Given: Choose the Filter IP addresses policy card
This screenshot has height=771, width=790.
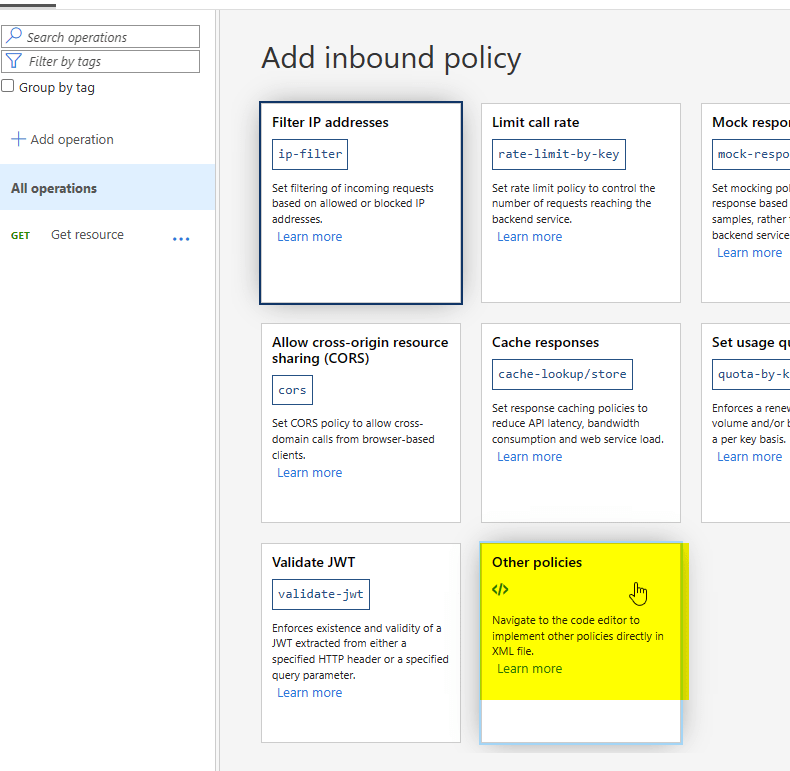Looking at the screenshot, I should tap(361, 203).
